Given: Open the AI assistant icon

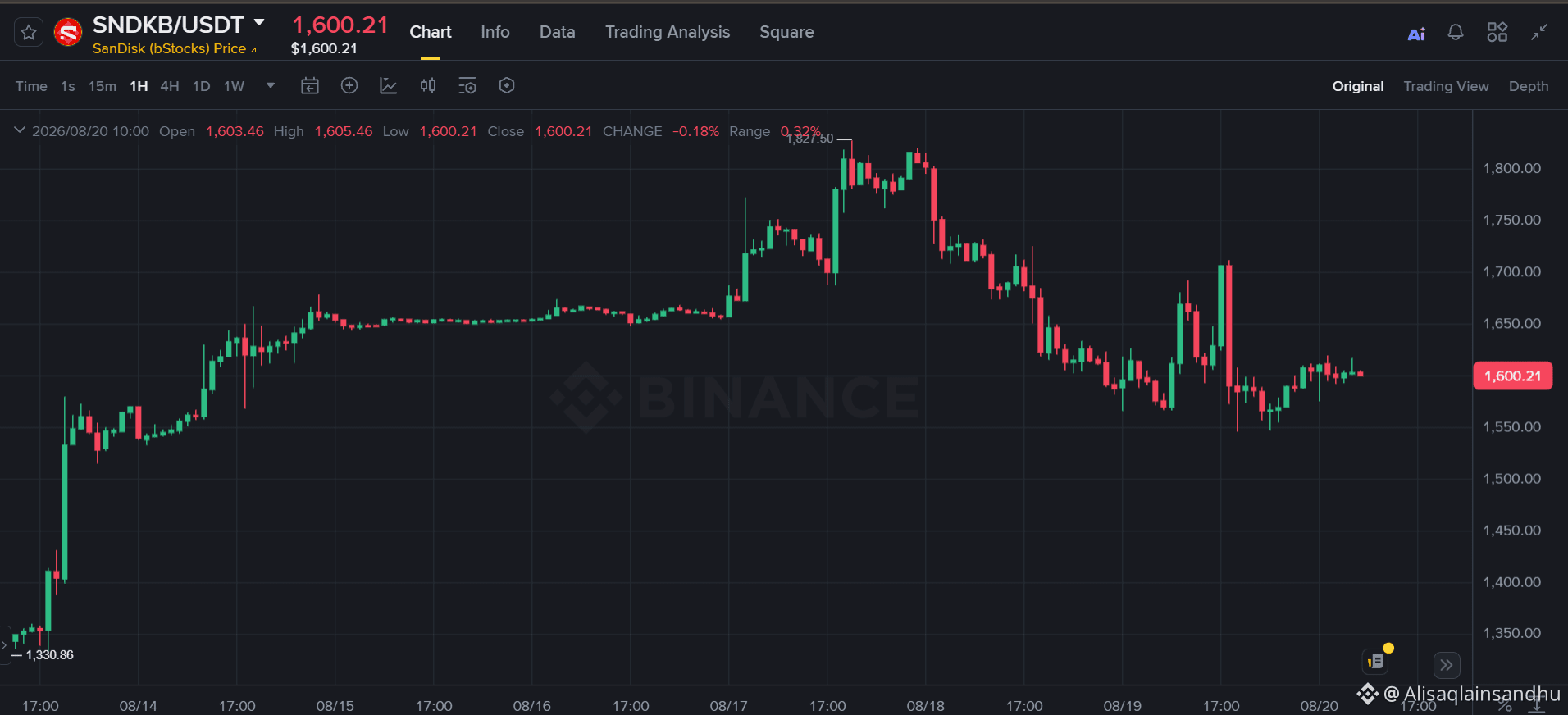Looking at the screenshot, I should [1416, 33].
